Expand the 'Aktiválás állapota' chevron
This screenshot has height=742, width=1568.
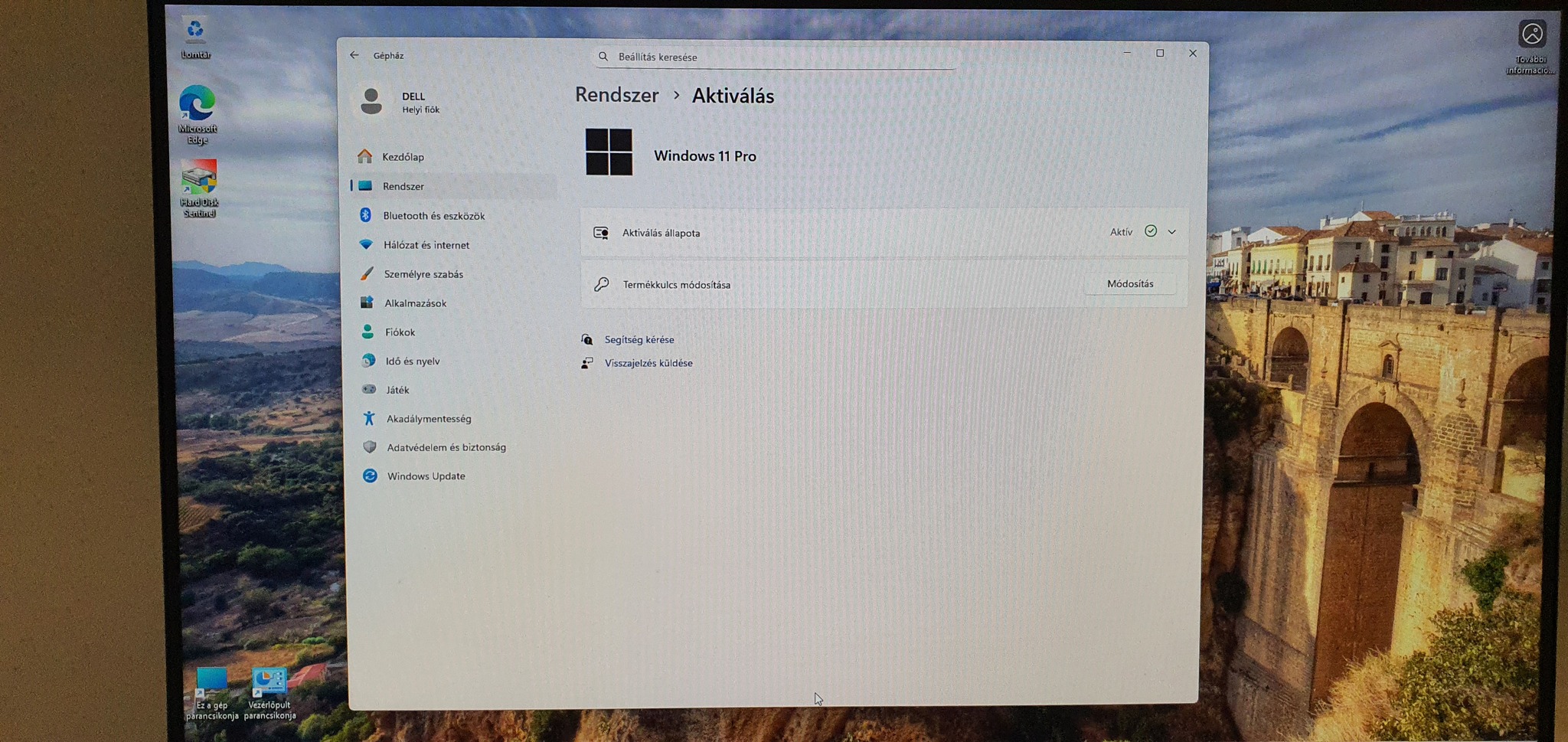[x=1172, y=232]
